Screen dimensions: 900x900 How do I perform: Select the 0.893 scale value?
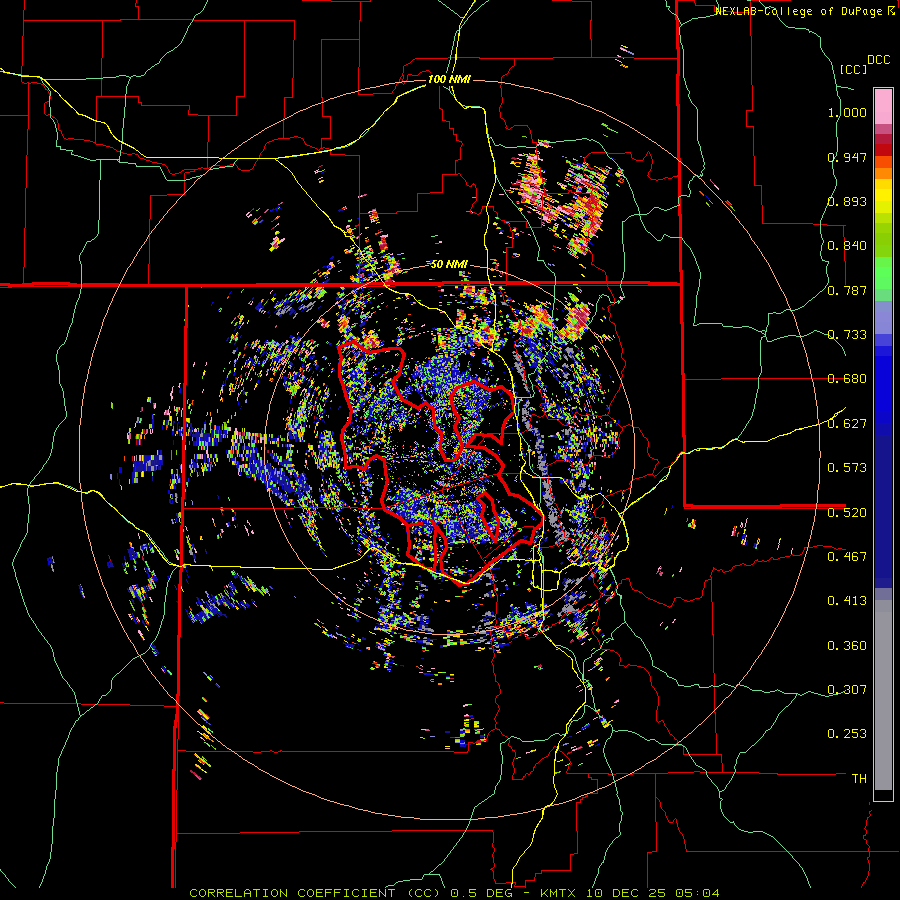[x=847, y=201]
